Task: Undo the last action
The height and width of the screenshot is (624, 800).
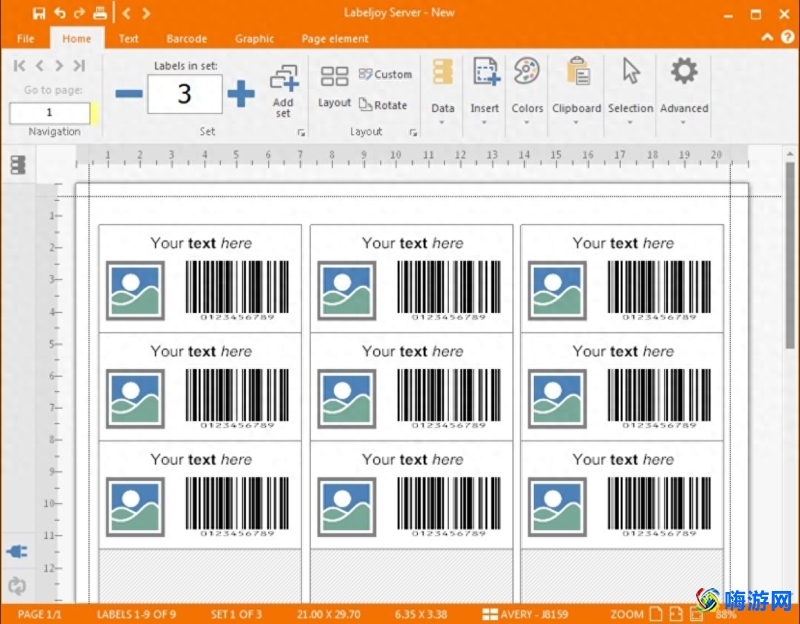Action: point(60,13)
